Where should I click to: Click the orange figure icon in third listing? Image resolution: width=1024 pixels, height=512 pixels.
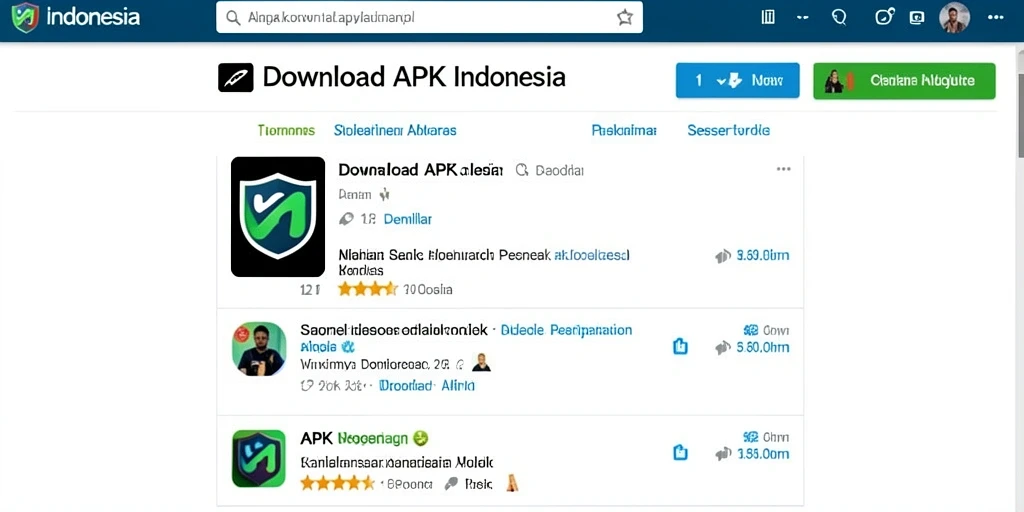coord(513,483)
